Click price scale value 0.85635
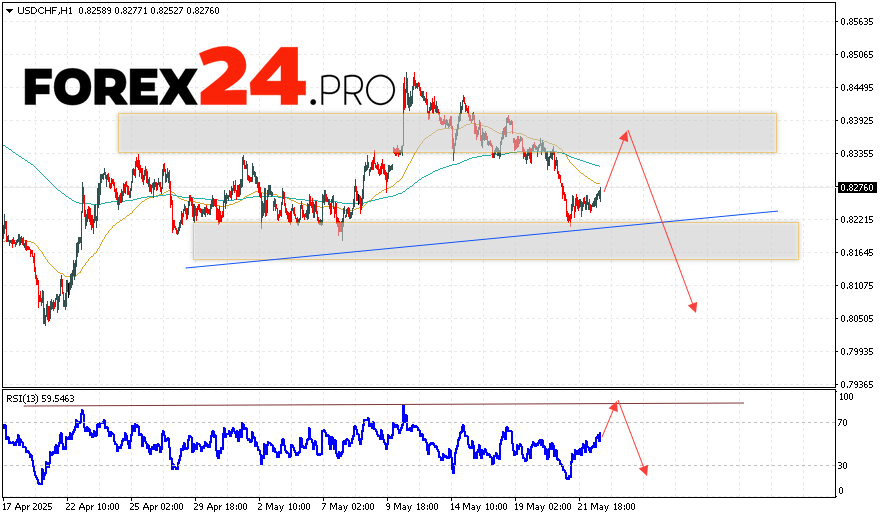881x518 pixels. pyautogui.click(x=857, y=22)
